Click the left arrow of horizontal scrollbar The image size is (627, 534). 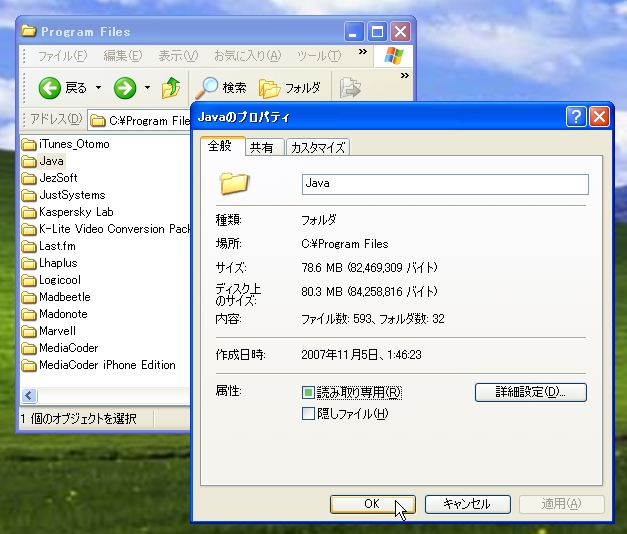click(29, 396)
